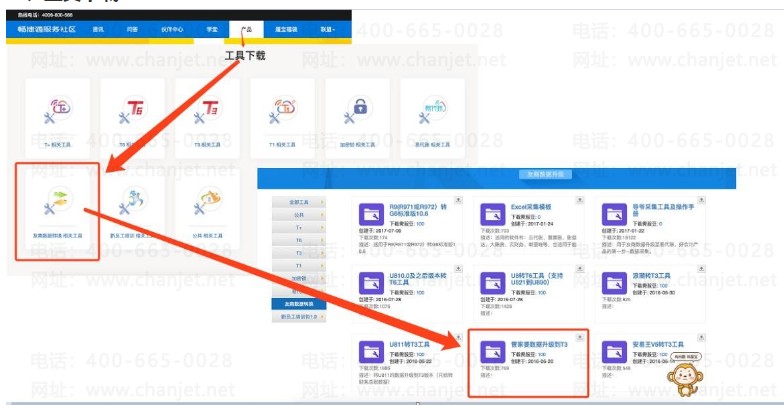Download icon on 浪潮转T3工具 card

point(701,268)
